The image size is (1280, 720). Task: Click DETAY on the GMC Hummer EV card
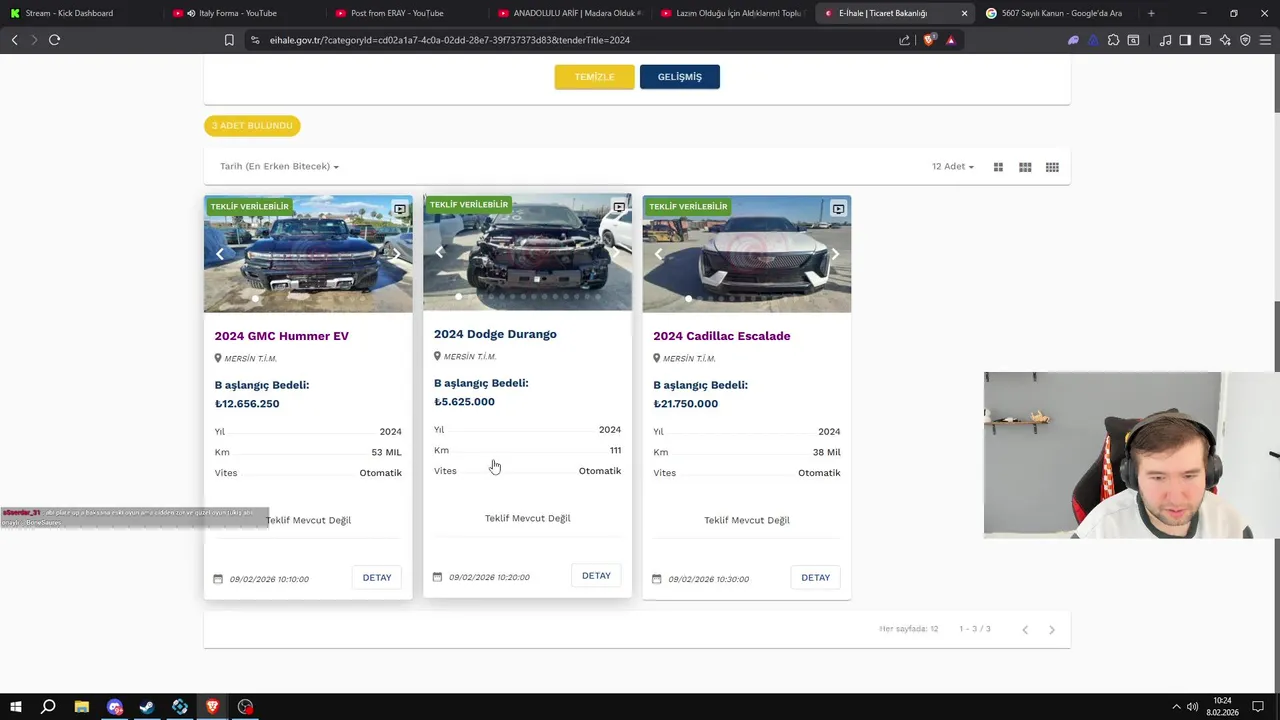[x=377, y=578]
